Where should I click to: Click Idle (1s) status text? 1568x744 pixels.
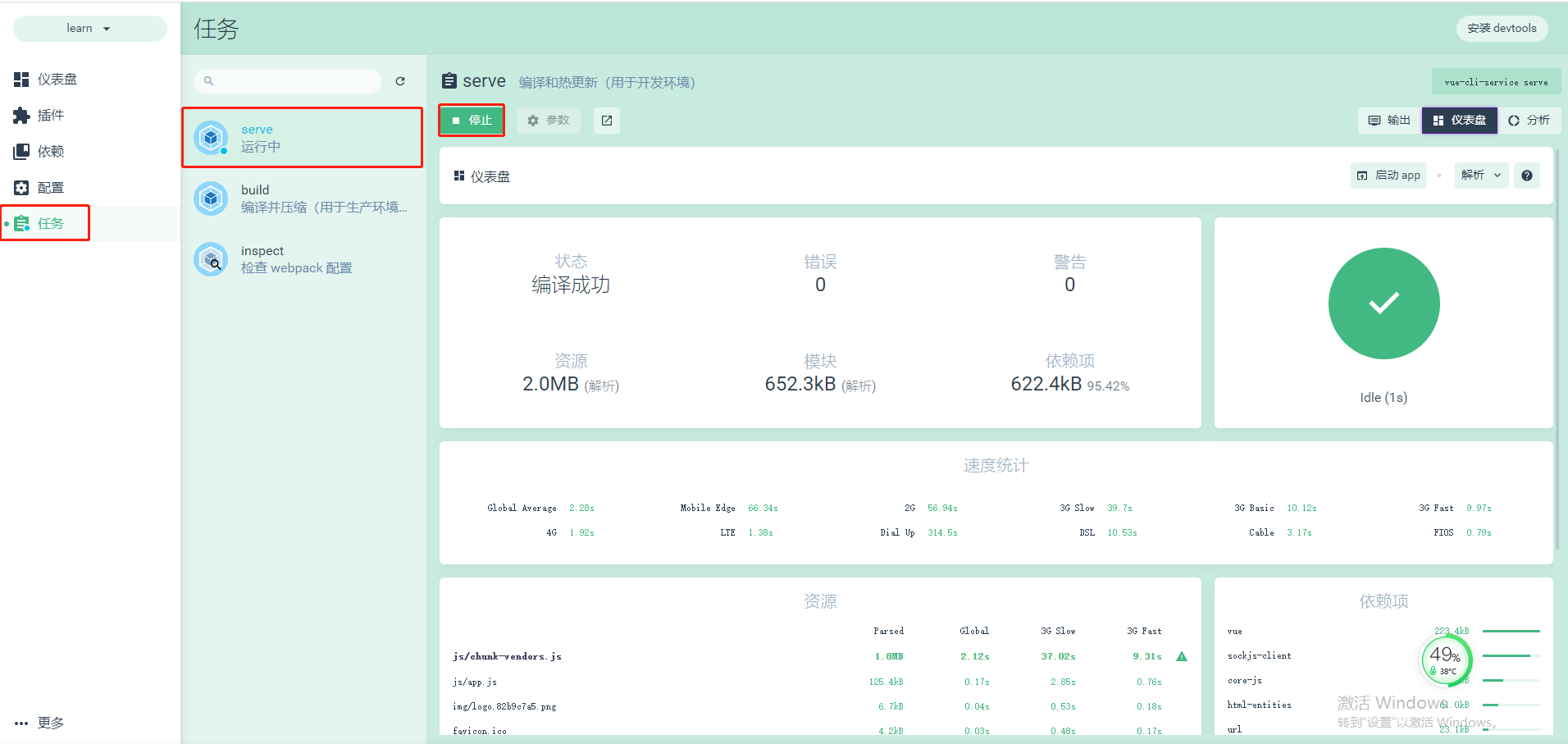[x=1383, y=398]
